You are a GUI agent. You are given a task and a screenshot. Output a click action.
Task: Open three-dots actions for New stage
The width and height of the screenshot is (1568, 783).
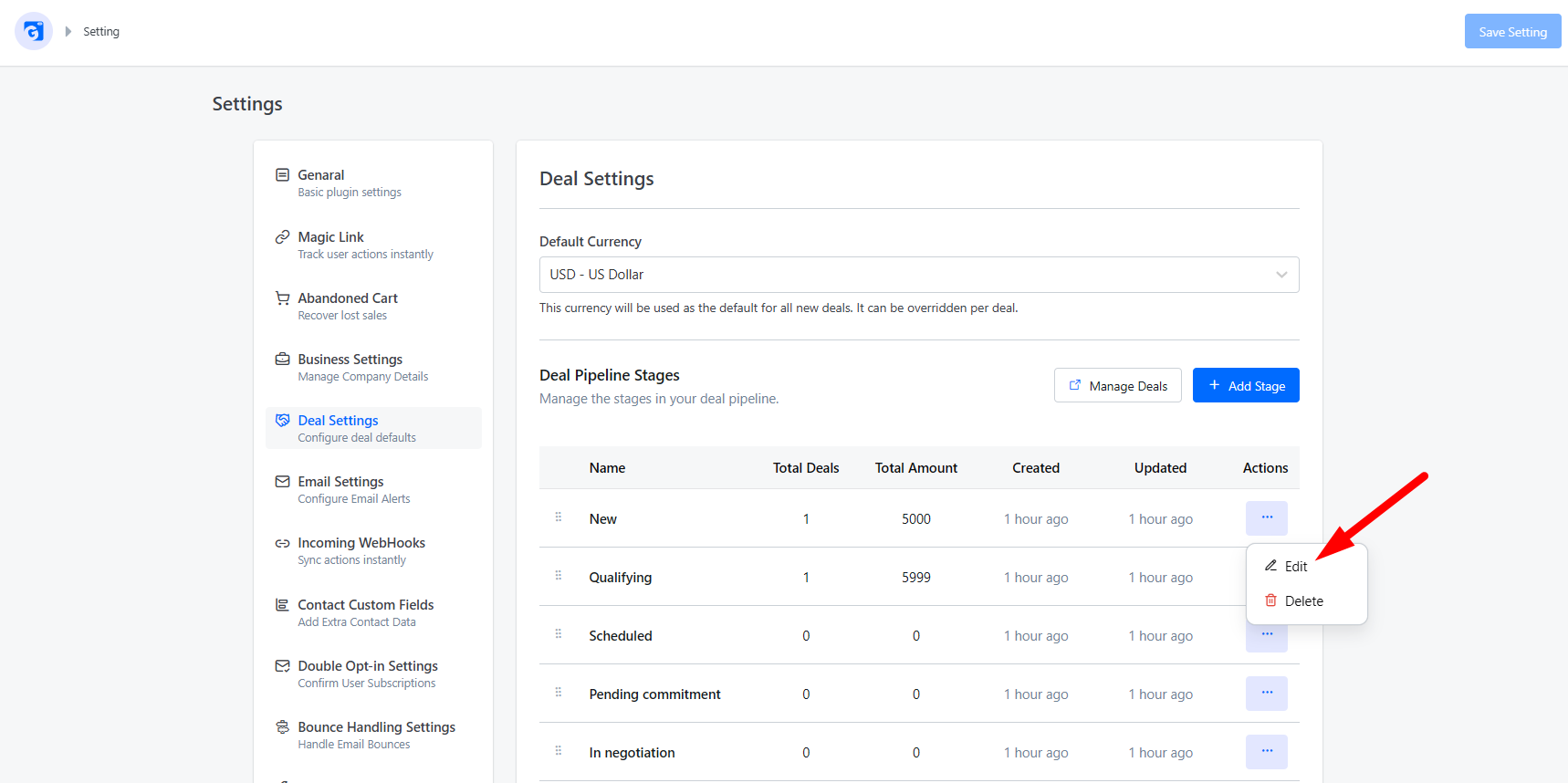point(1267,518)
